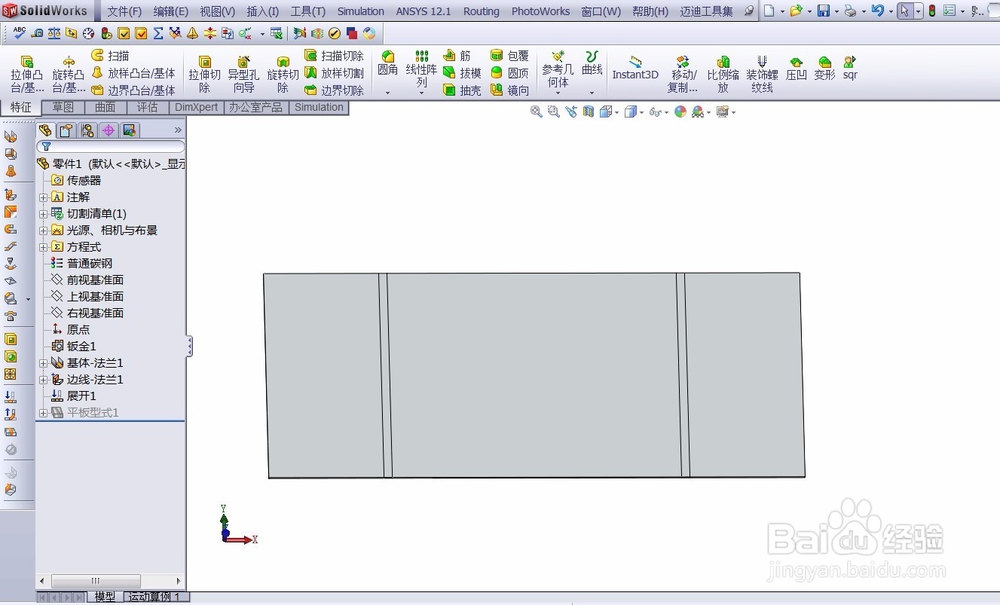Click Swept Cut (扫描切除)
1000x605 pixels.
(334, 56)
